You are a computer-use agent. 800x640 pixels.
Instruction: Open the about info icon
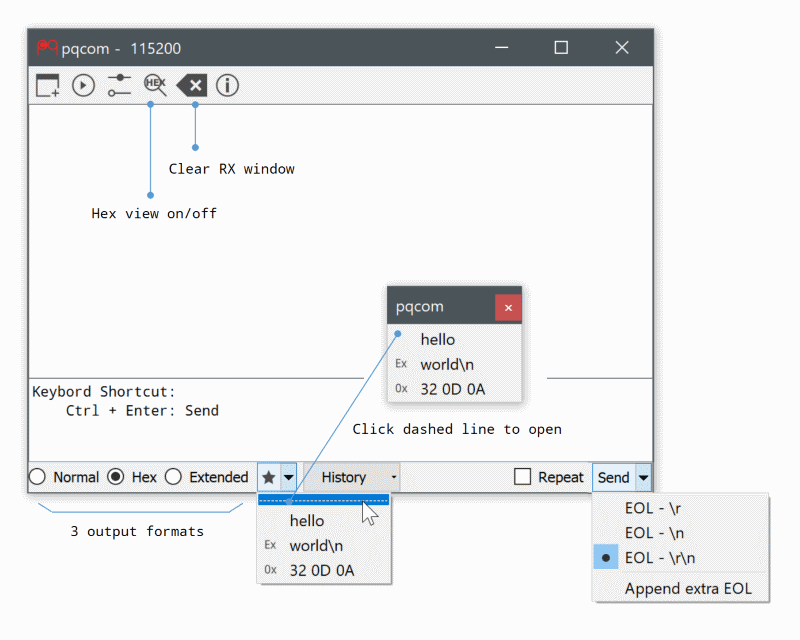pos(227,85)
